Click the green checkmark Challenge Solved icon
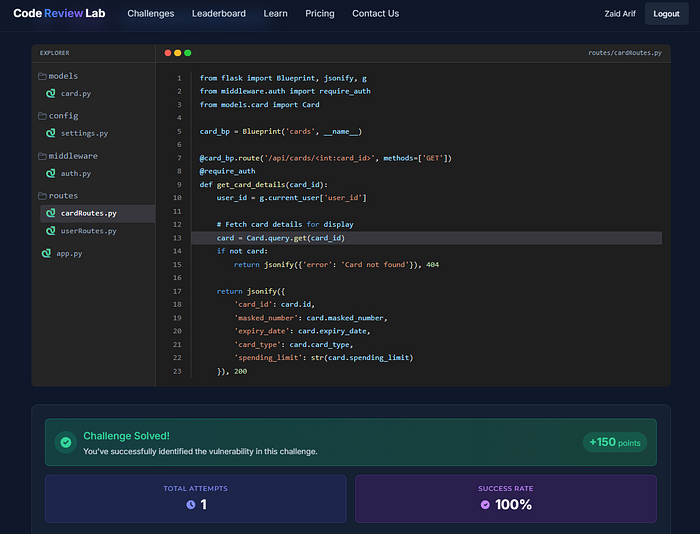Viewport: 700px width, 534px height. click(66, 442)
